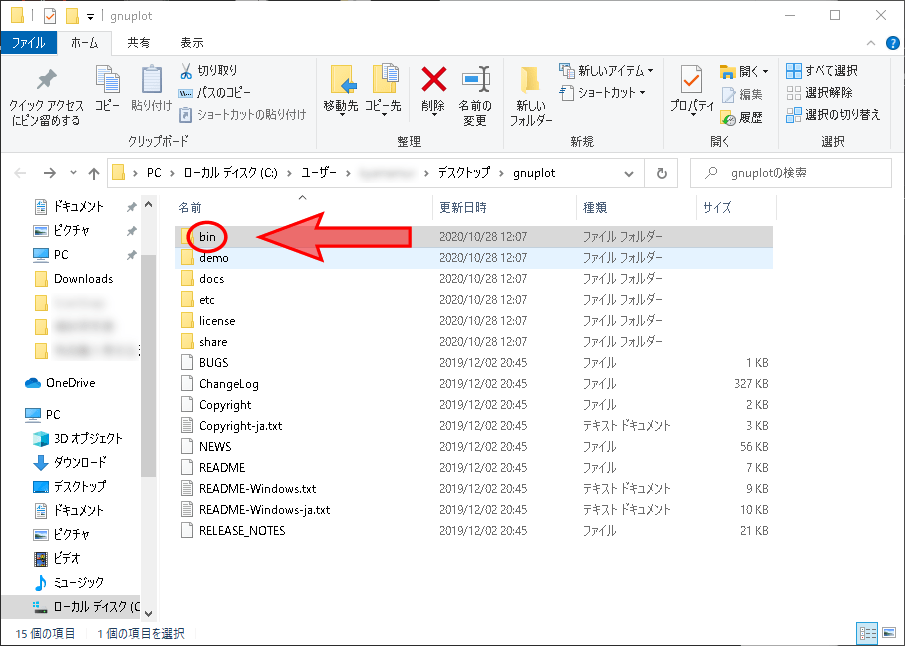Switch to Details view icon
905x646 pixels.
pyautogui.click(x=867, y=633)
